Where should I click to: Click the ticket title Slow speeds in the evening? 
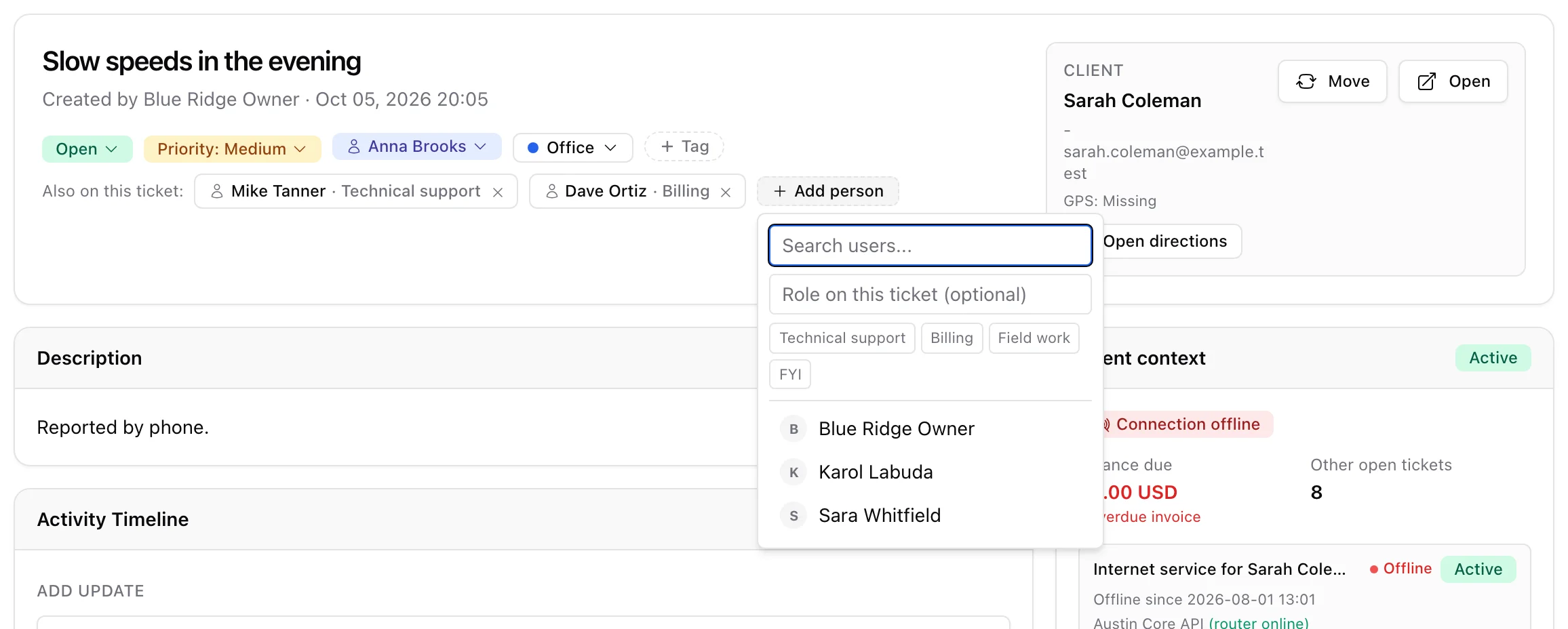coord(201,62)
